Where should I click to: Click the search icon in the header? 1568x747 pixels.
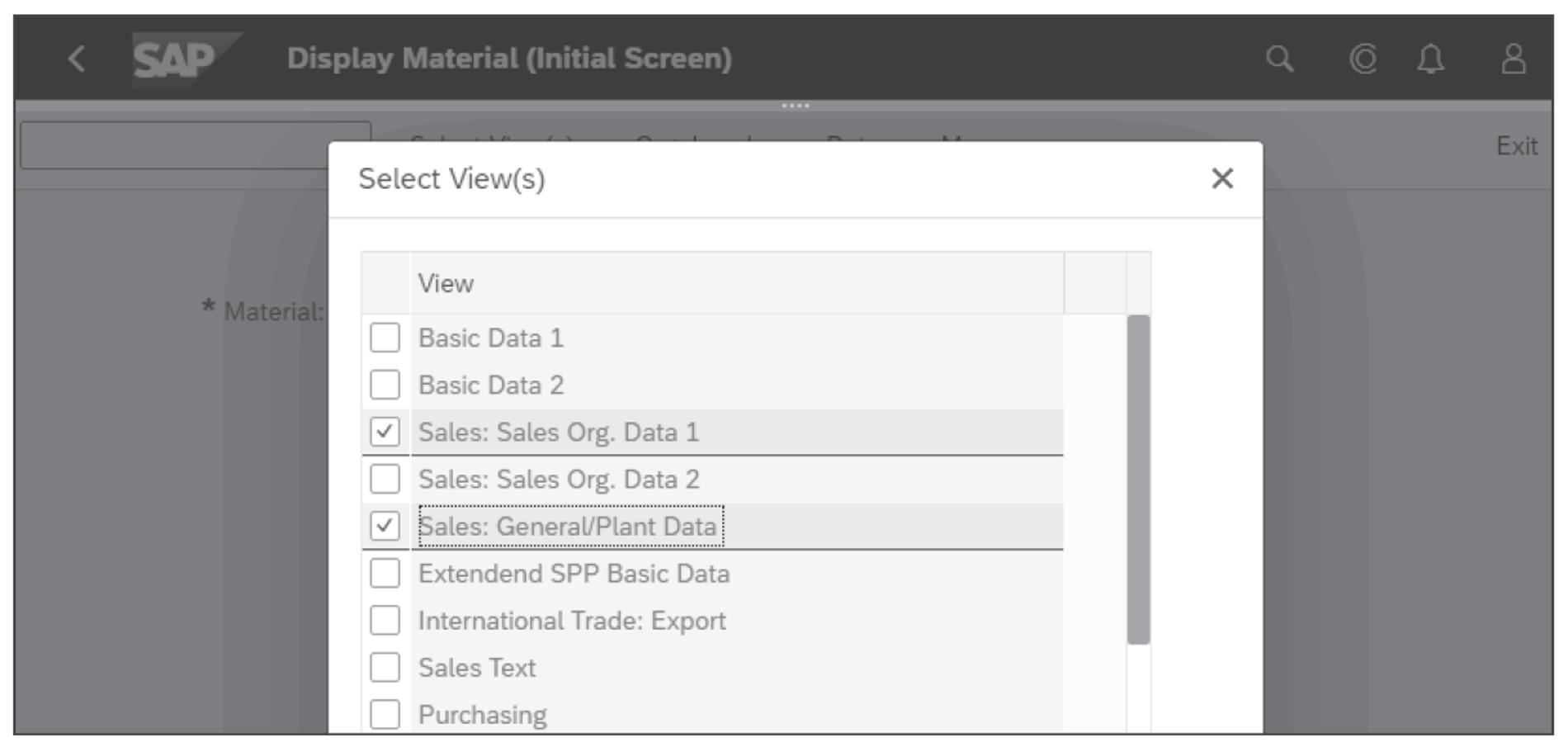click(1280, 59)
